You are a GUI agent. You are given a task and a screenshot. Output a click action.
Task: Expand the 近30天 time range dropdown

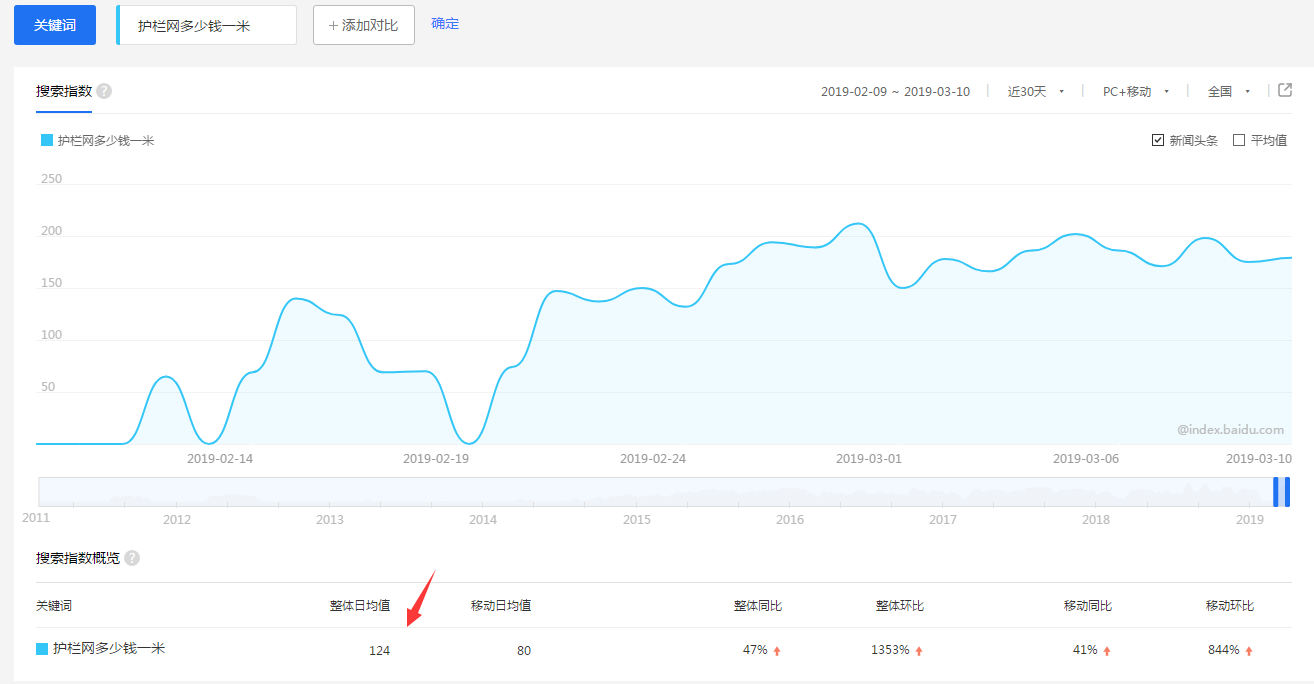[x=1035, y=91]
